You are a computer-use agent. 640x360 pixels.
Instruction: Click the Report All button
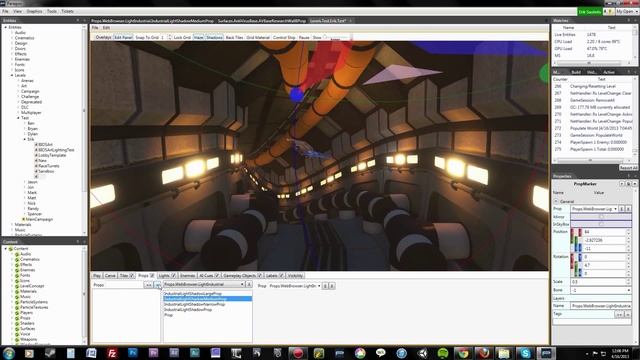click(628, 168)
